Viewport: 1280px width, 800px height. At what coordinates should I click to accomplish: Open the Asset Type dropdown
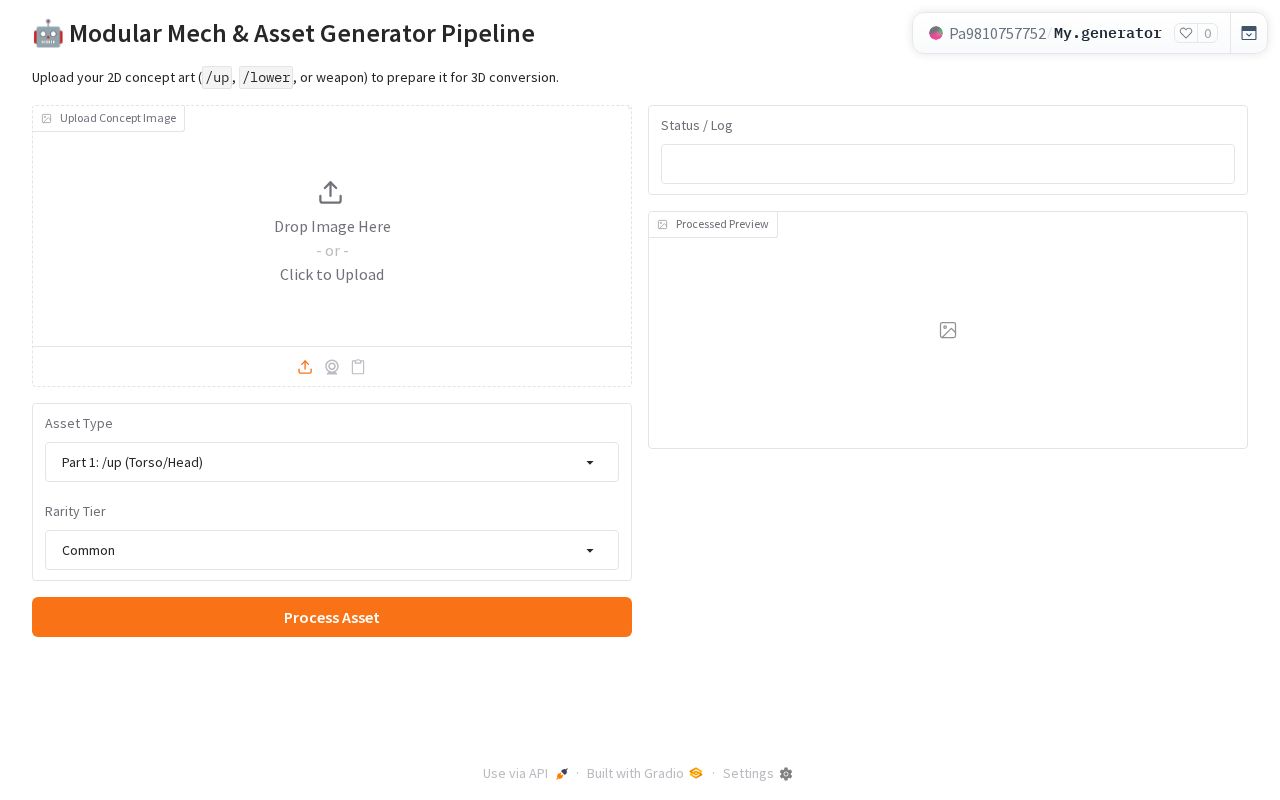point(332,462)
